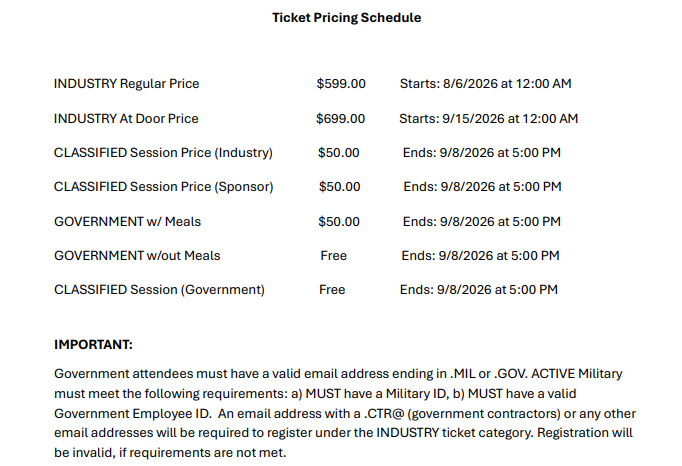This screenshot has height=466, width=682.
Task: Click Free price for Classified Session Government
Action: pos(332,290)
